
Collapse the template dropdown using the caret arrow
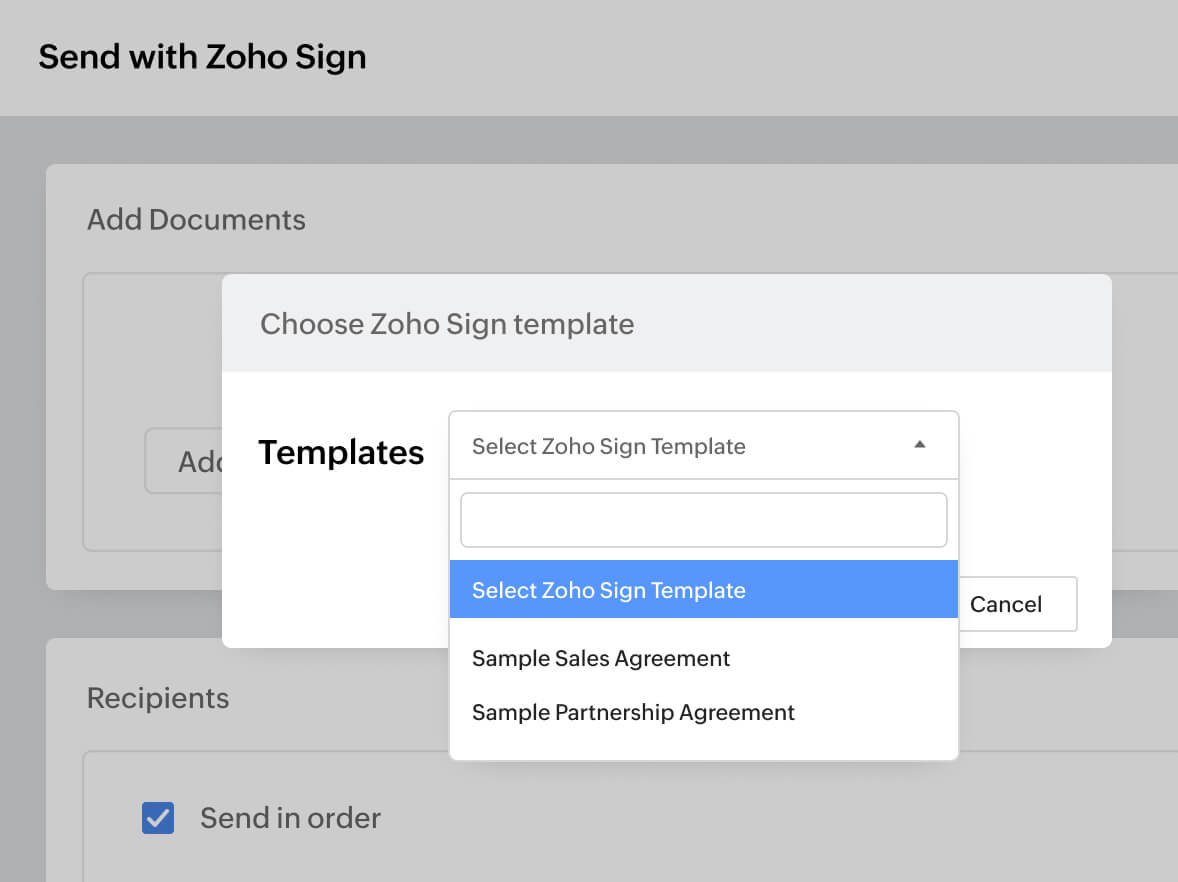click(x=920, y=445)
